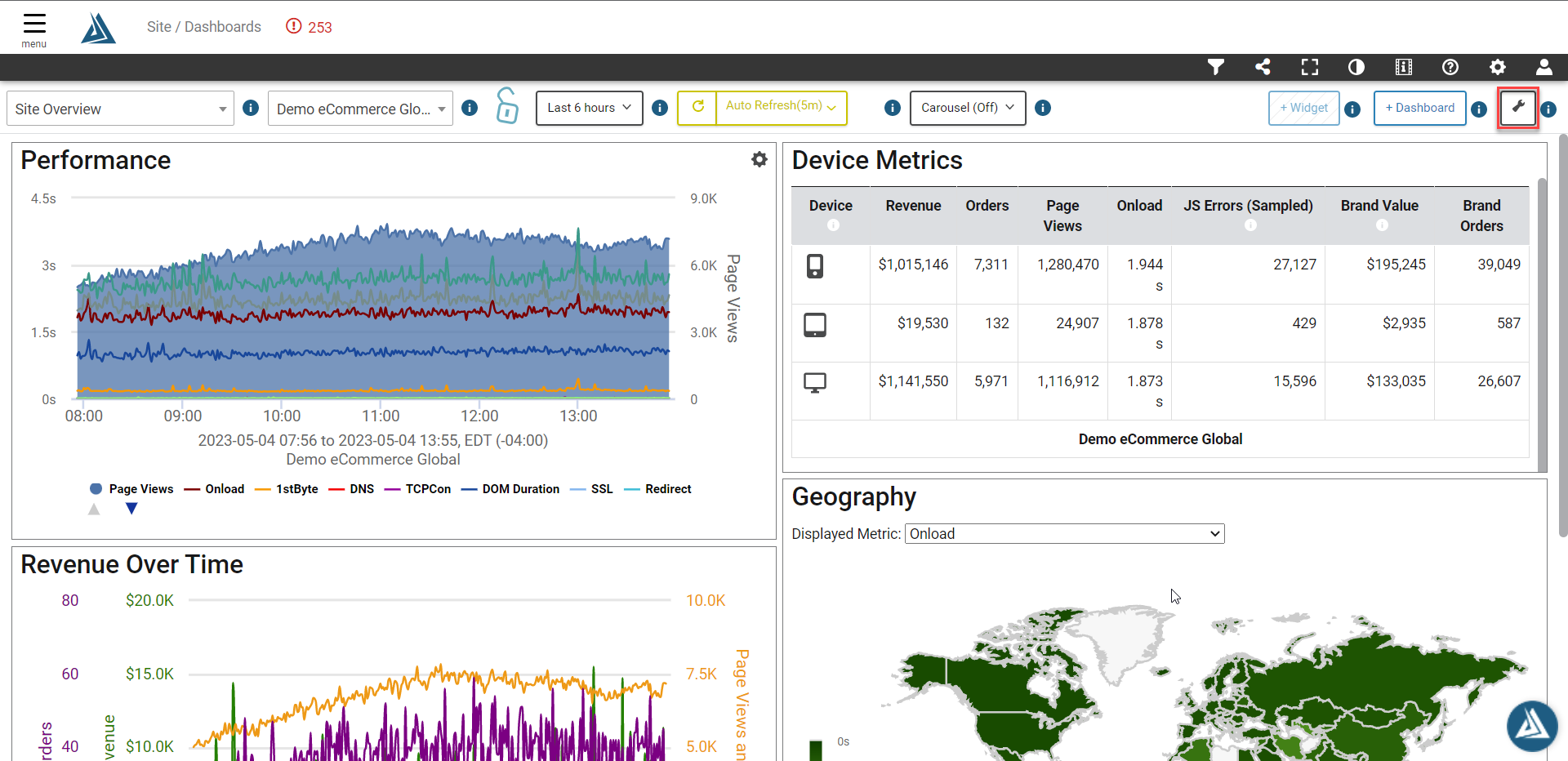The width and height of the screenshot is (1568, 761).
Task: Open the hamburger menu
Action: click(34, 30)
